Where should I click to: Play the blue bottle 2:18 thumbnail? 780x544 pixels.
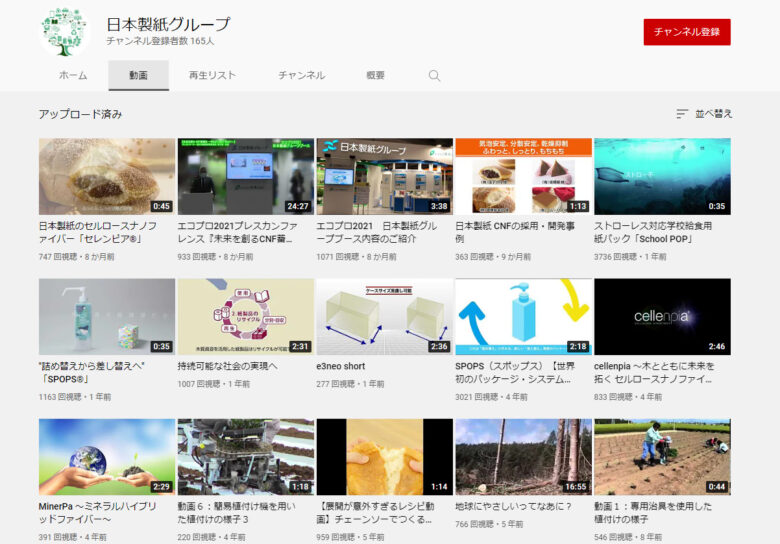click(x=523, y=317)
